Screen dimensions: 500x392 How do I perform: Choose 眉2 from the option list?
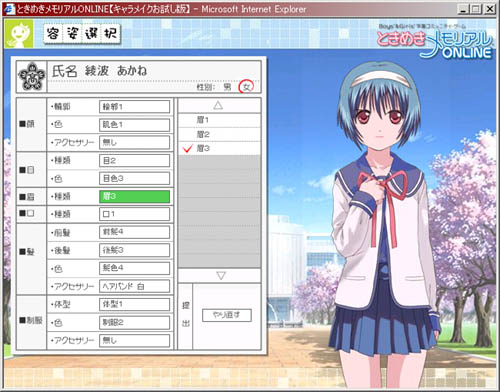tap(219, 134)
